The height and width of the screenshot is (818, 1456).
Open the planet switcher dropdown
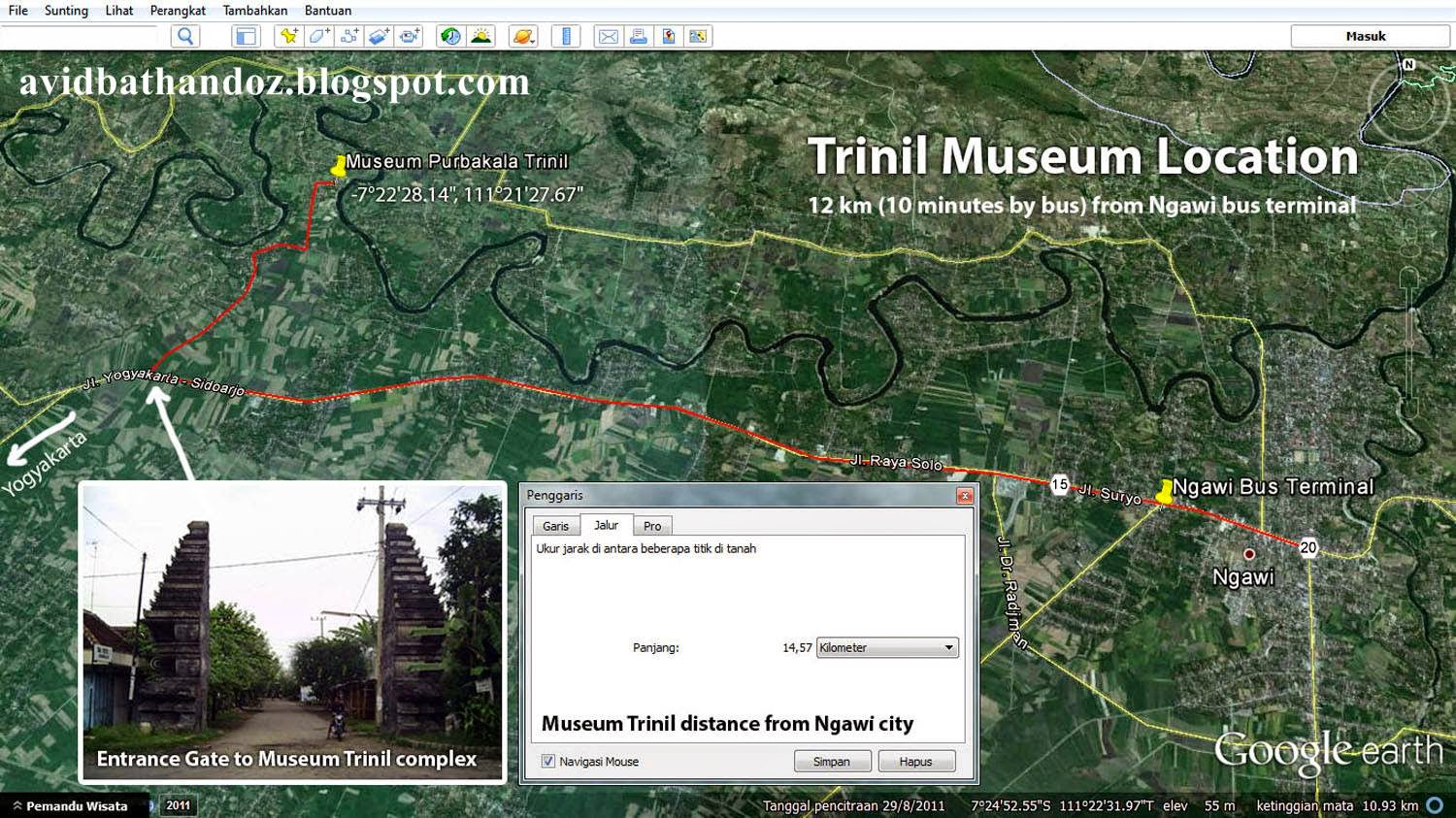[x=521, y=36]
